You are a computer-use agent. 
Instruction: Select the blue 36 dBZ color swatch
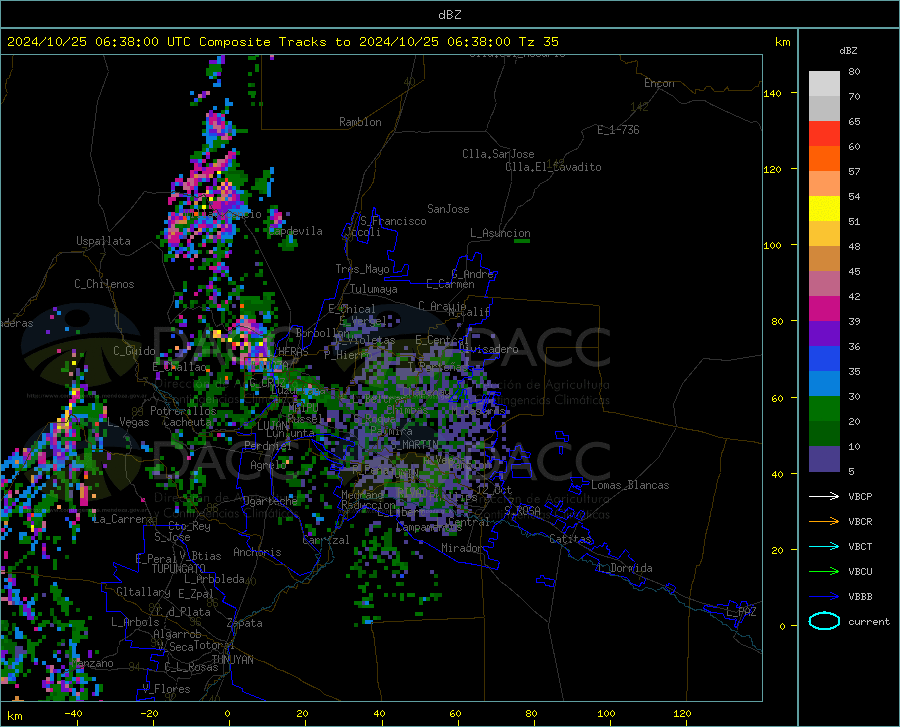(x=824, y=359)
